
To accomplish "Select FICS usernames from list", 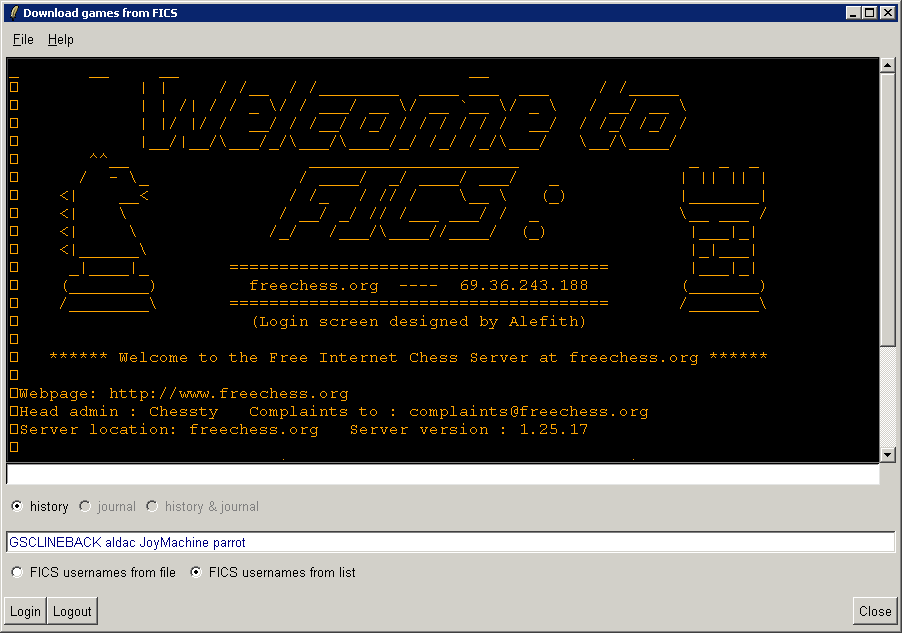I will (196, 573).
